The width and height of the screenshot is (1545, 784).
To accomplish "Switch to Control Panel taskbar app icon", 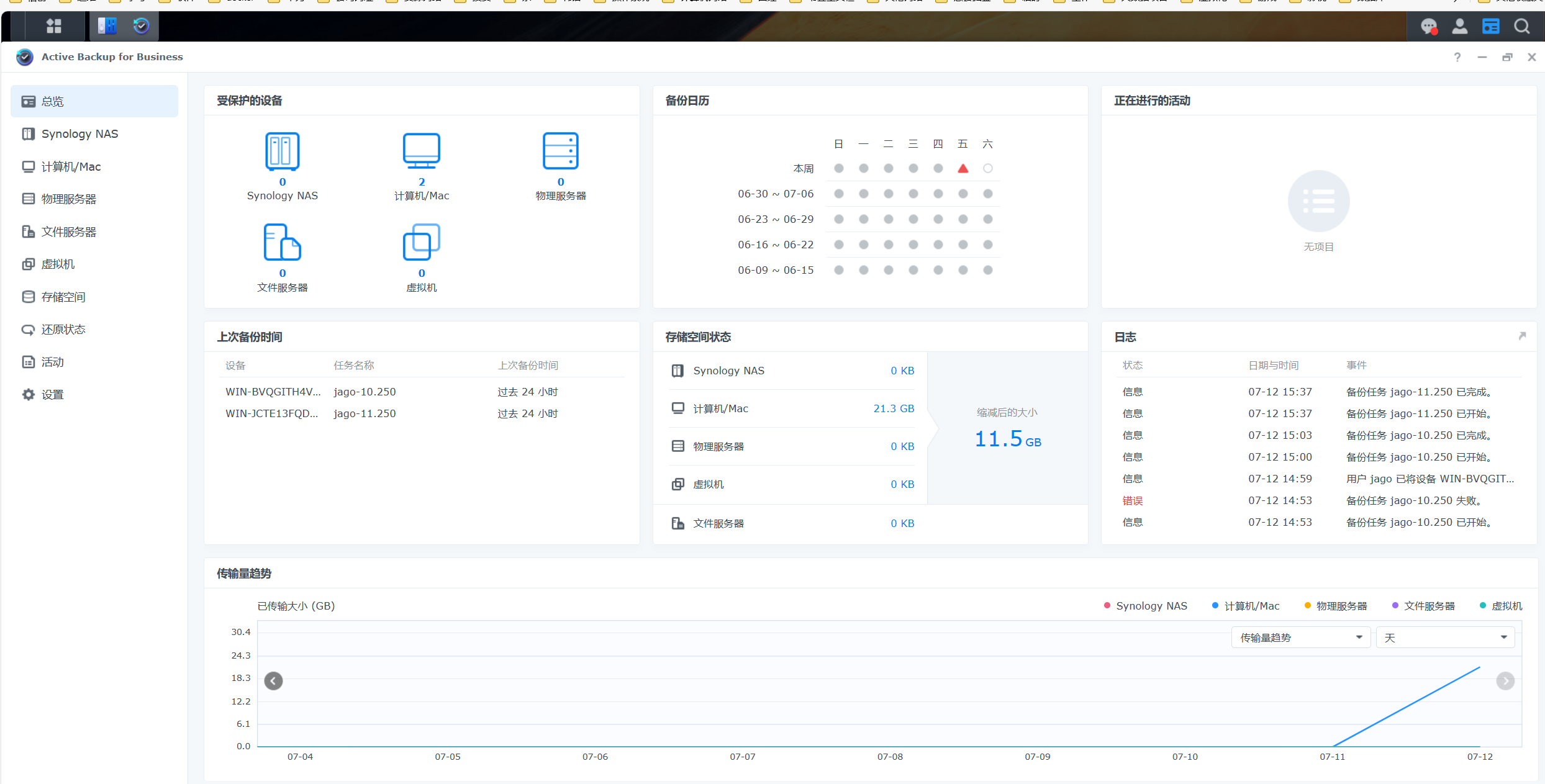I will pos(107,25).
